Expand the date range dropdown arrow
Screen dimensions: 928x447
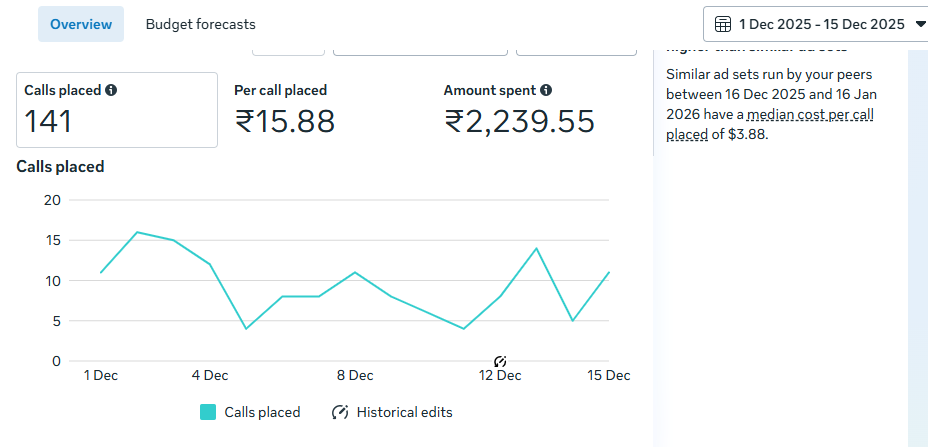pos(920,24)
